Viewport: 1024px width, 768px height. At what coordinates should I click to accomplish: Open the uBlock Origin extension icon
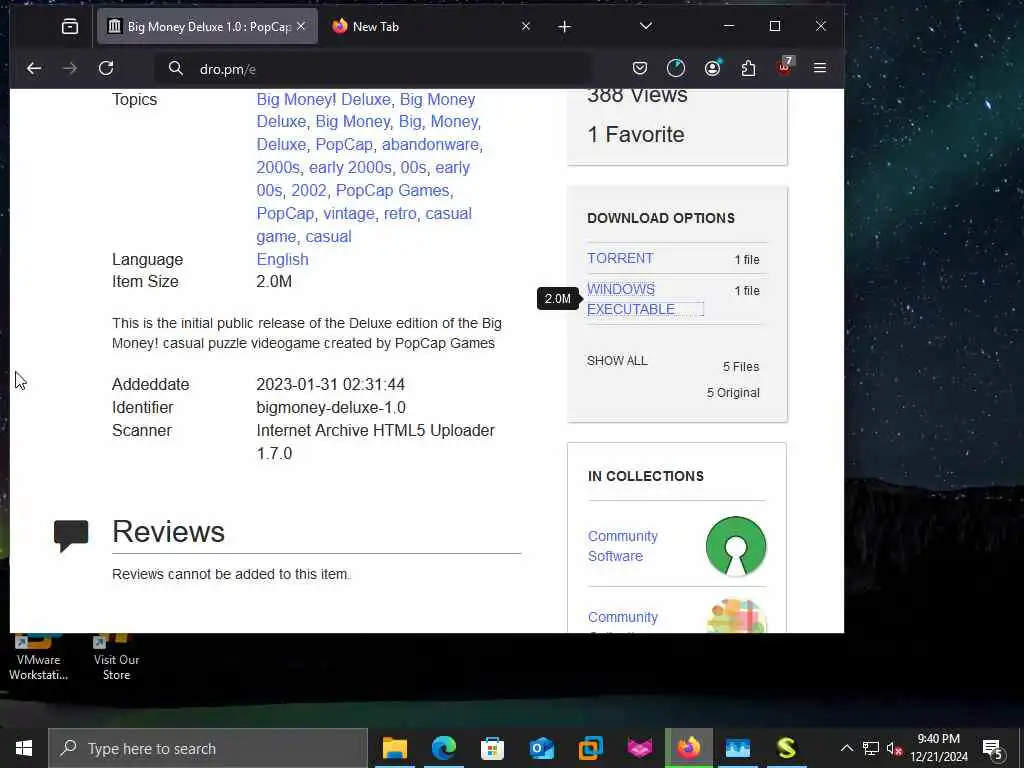[784, 67]
